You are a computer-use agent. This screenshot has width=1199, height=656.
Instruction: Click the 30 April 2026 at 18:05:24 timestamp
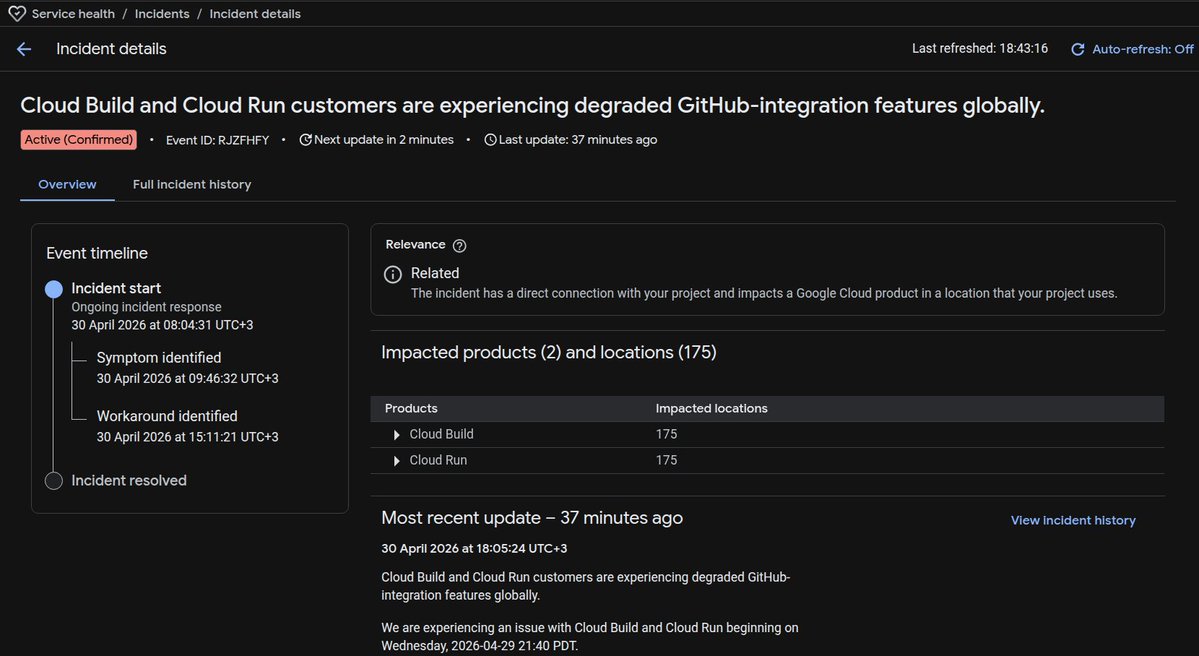pos(474,548)
